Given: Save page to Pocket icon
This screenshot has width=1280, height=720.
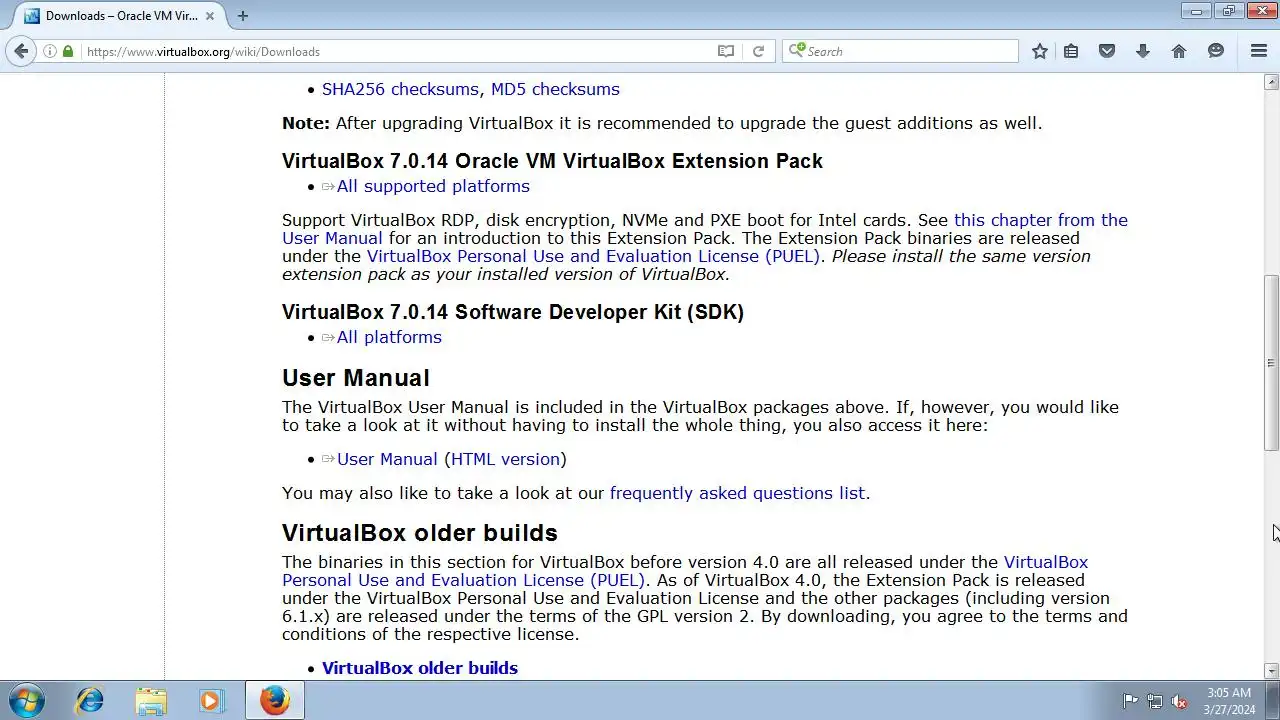Looking at the screenshot, I should coord(1107,51).
